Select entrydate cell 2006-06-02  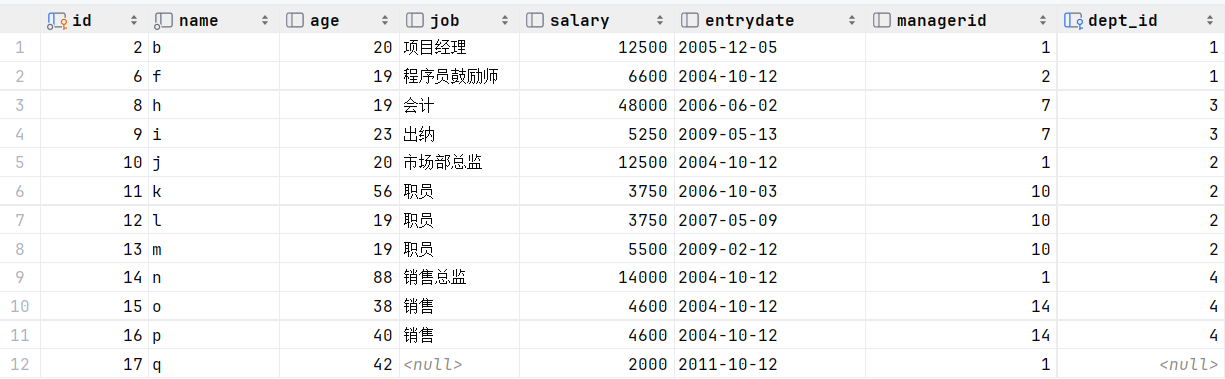pos(769,105)
